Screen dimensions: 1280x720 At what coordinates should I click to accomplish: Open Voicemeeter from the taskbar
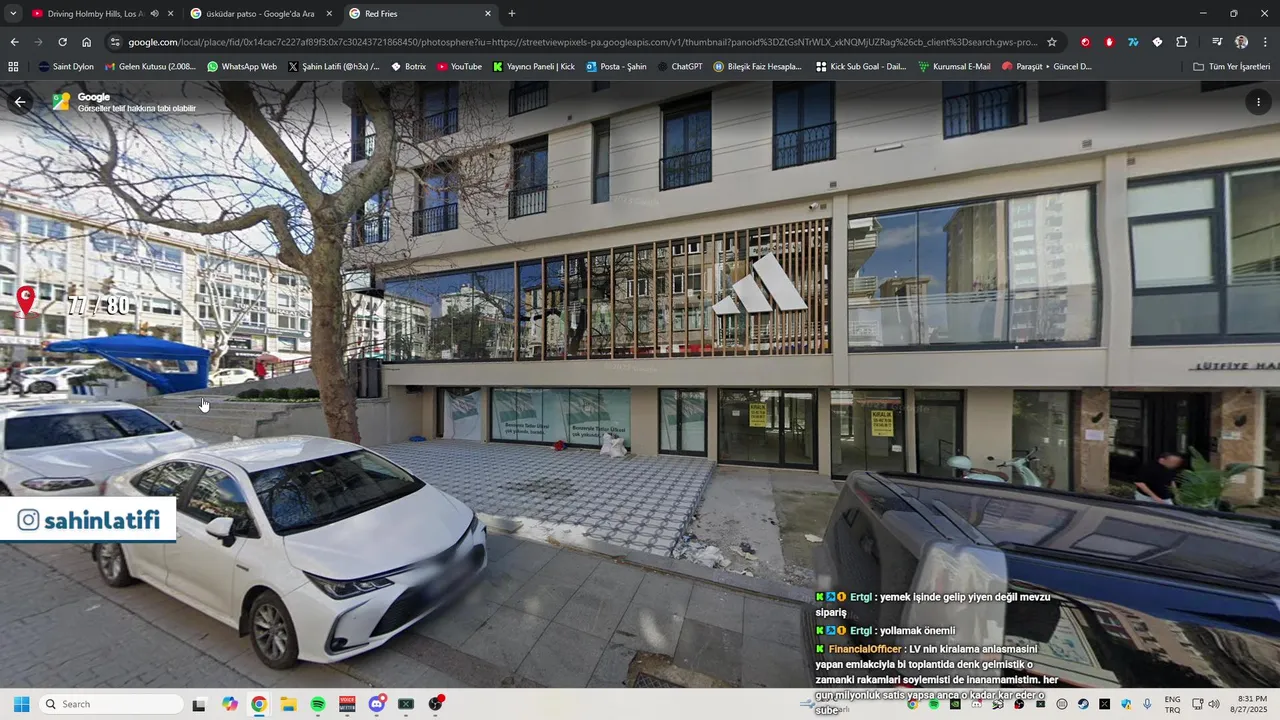[x=347, y=704]
